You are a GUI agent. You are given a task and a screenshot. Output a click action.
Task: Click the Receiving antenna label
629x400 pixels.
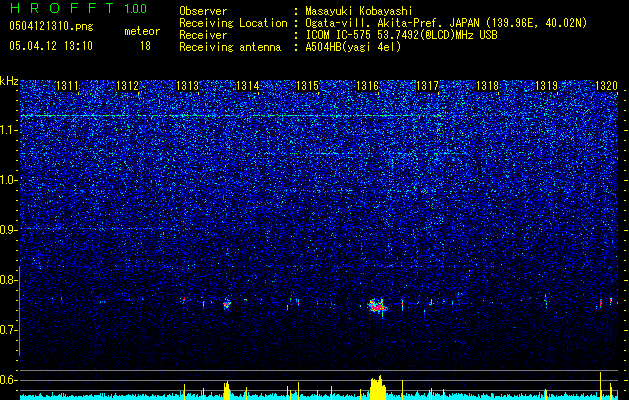tap(230, 47)
